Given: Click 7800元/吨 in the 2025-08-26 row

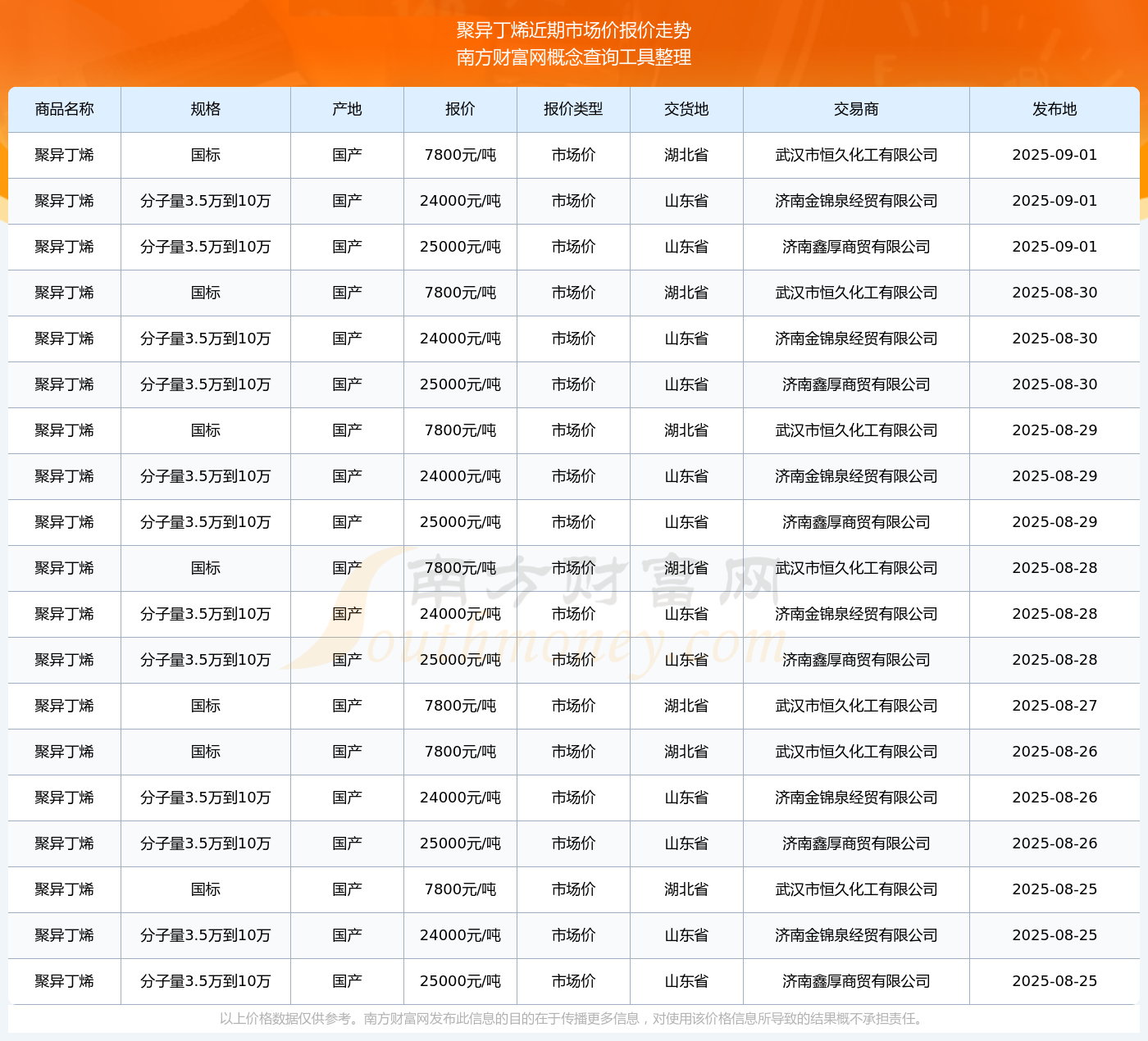Looking at the screenshot, I should (x=460, y=752).
